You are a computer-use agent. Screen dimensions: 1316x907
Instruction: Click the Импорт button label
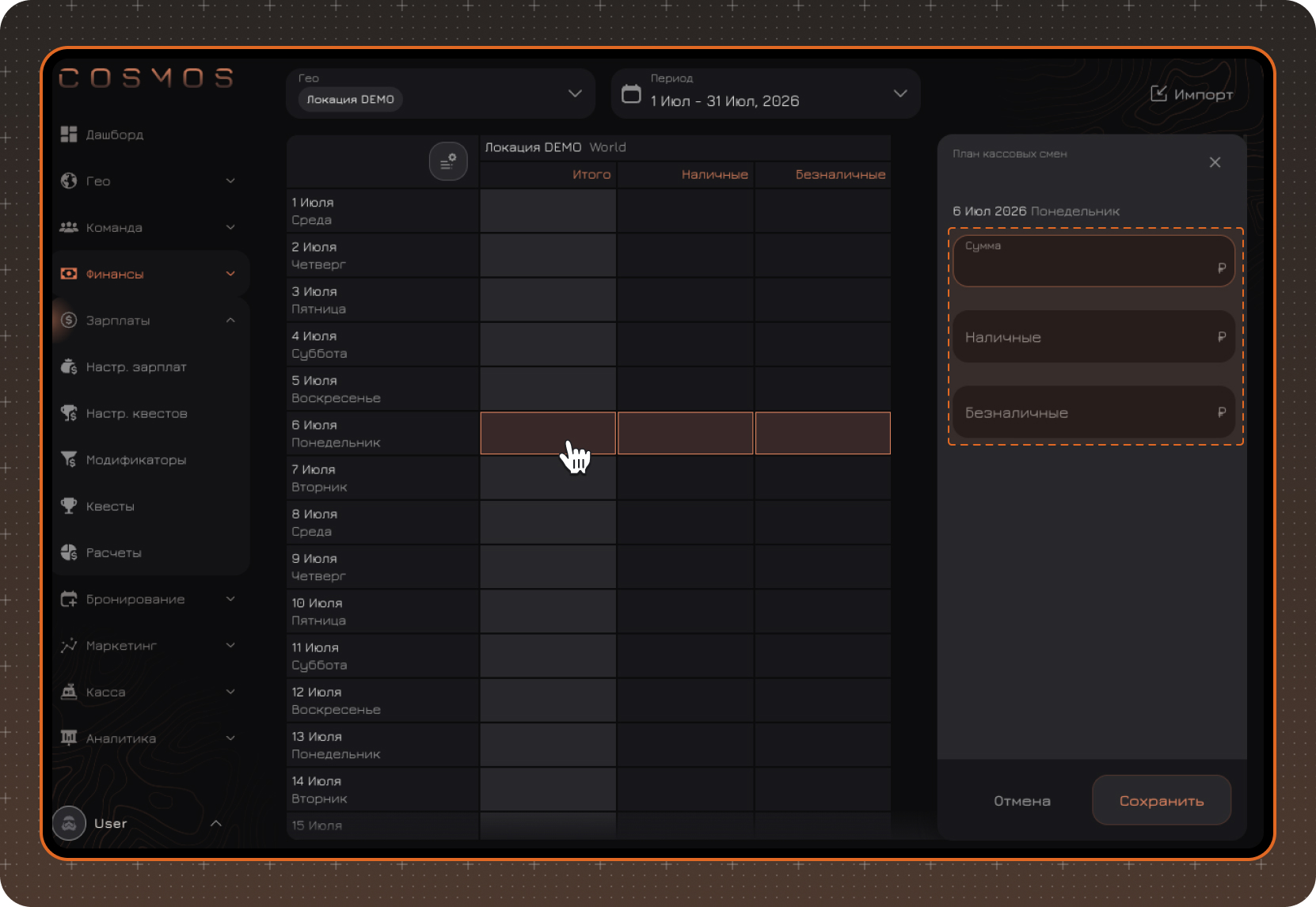1204,94
